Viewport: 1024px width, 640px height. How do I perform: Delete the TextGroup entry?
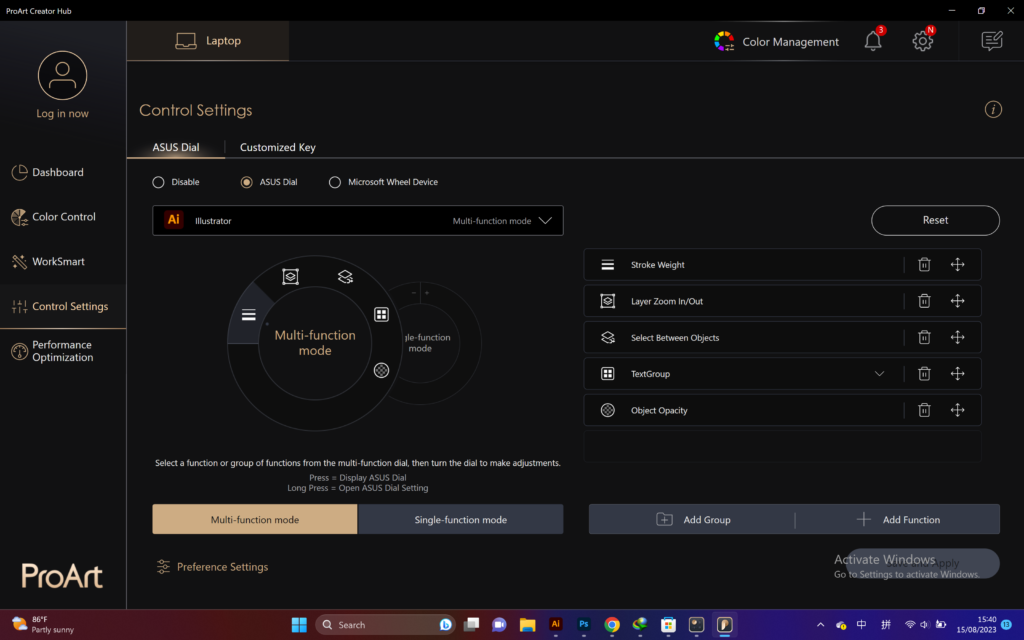pyautogui.click(x=924, y=374)
